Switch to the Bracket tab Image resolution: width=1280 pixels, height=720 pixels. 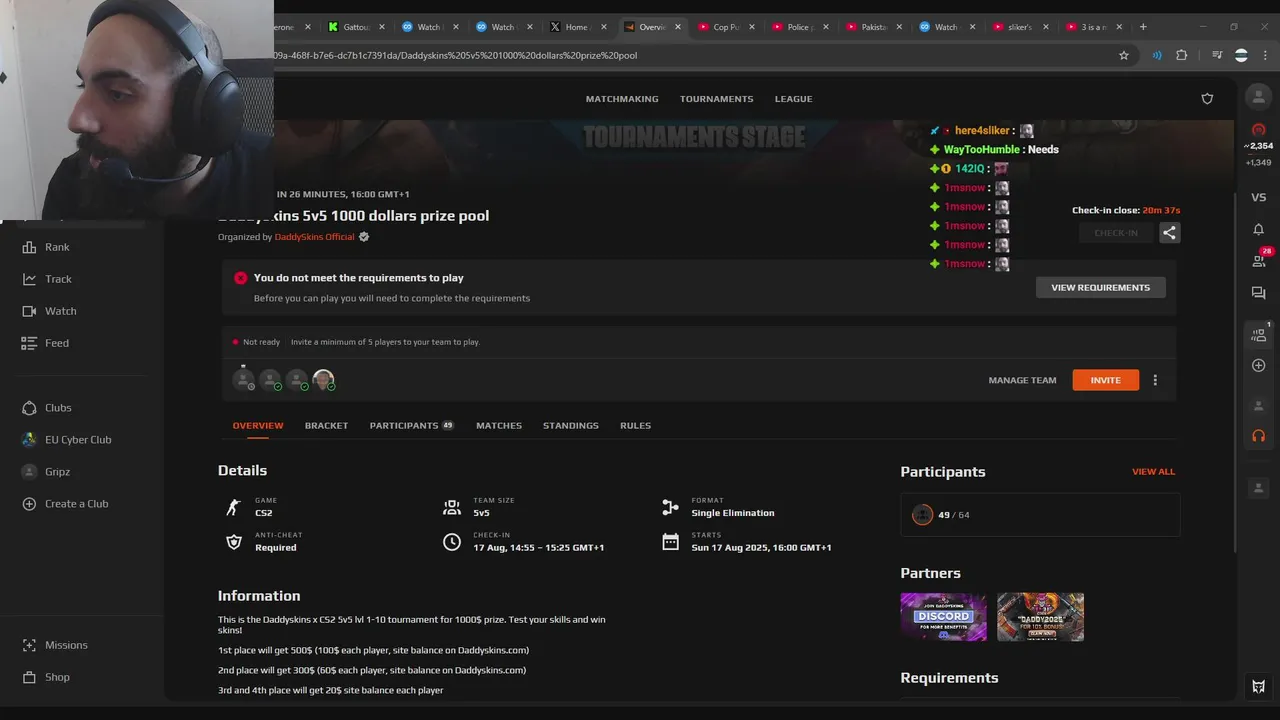coord(326,426)
